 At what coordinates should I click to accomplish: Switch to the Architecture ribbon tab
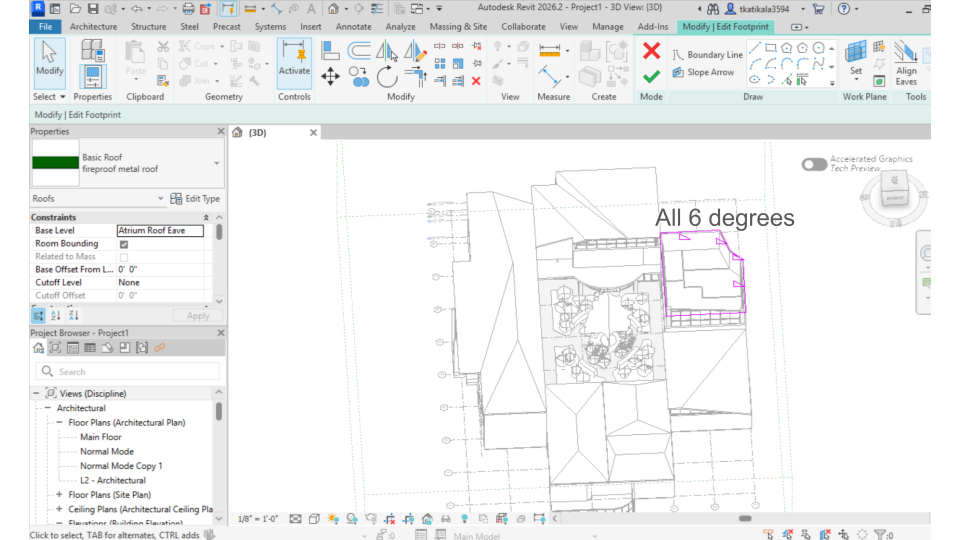(x=93, y=27)
